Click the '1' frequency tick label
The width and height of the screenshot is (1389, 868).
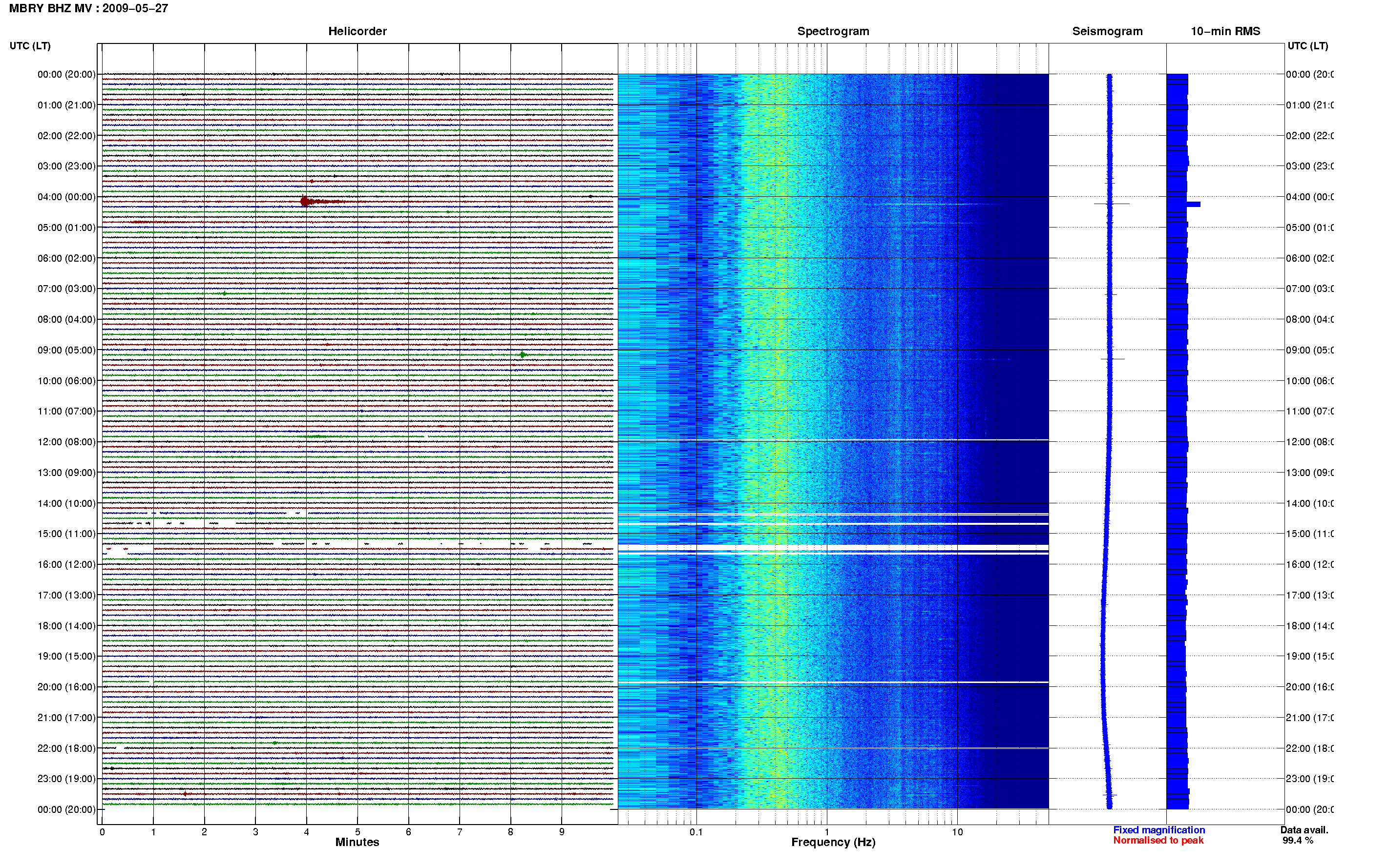click(827, 832)
